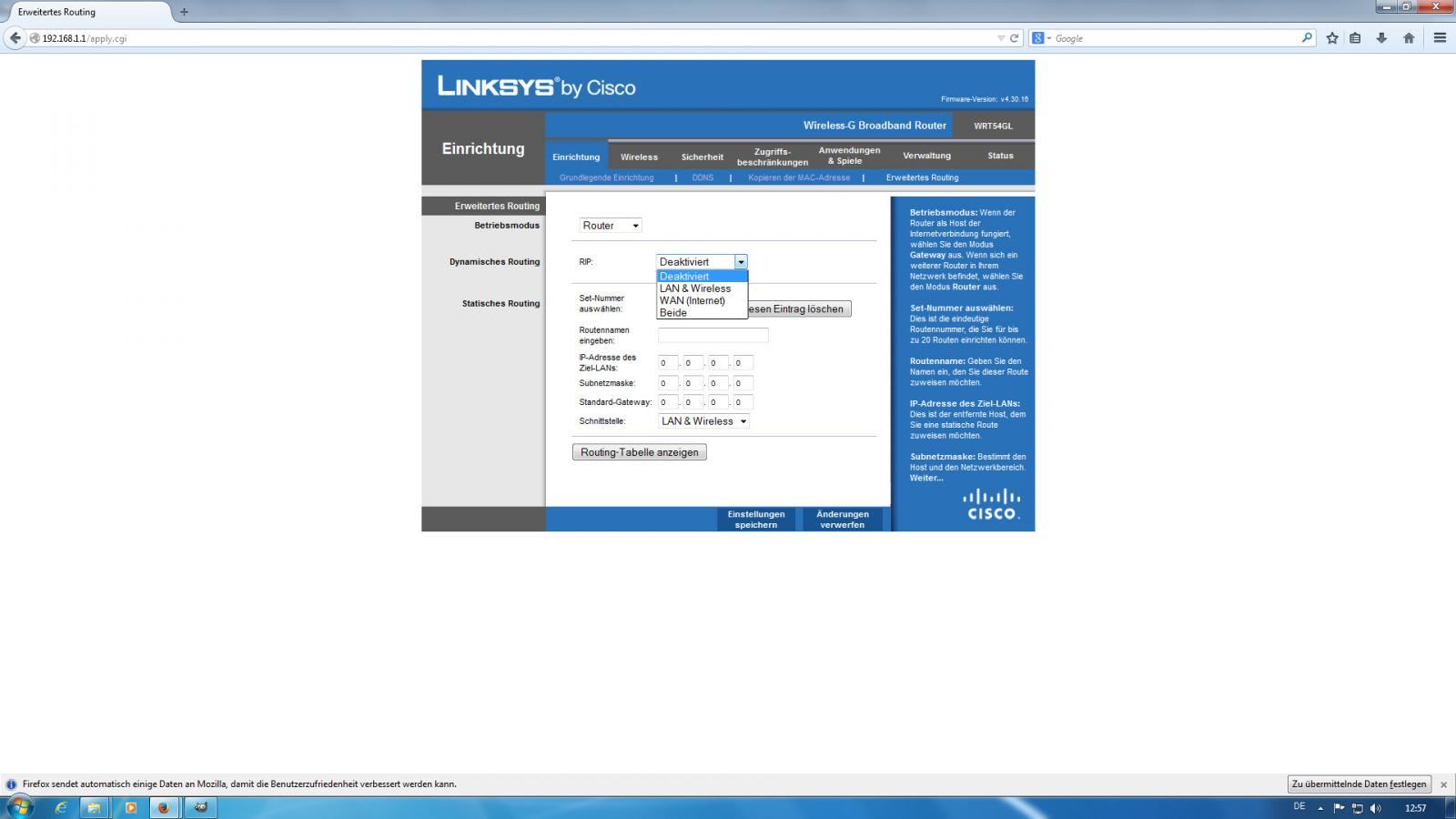Open the last taskbar application icon
The width and height of the screenshot is (1456, 819).
tap(201, 807)
